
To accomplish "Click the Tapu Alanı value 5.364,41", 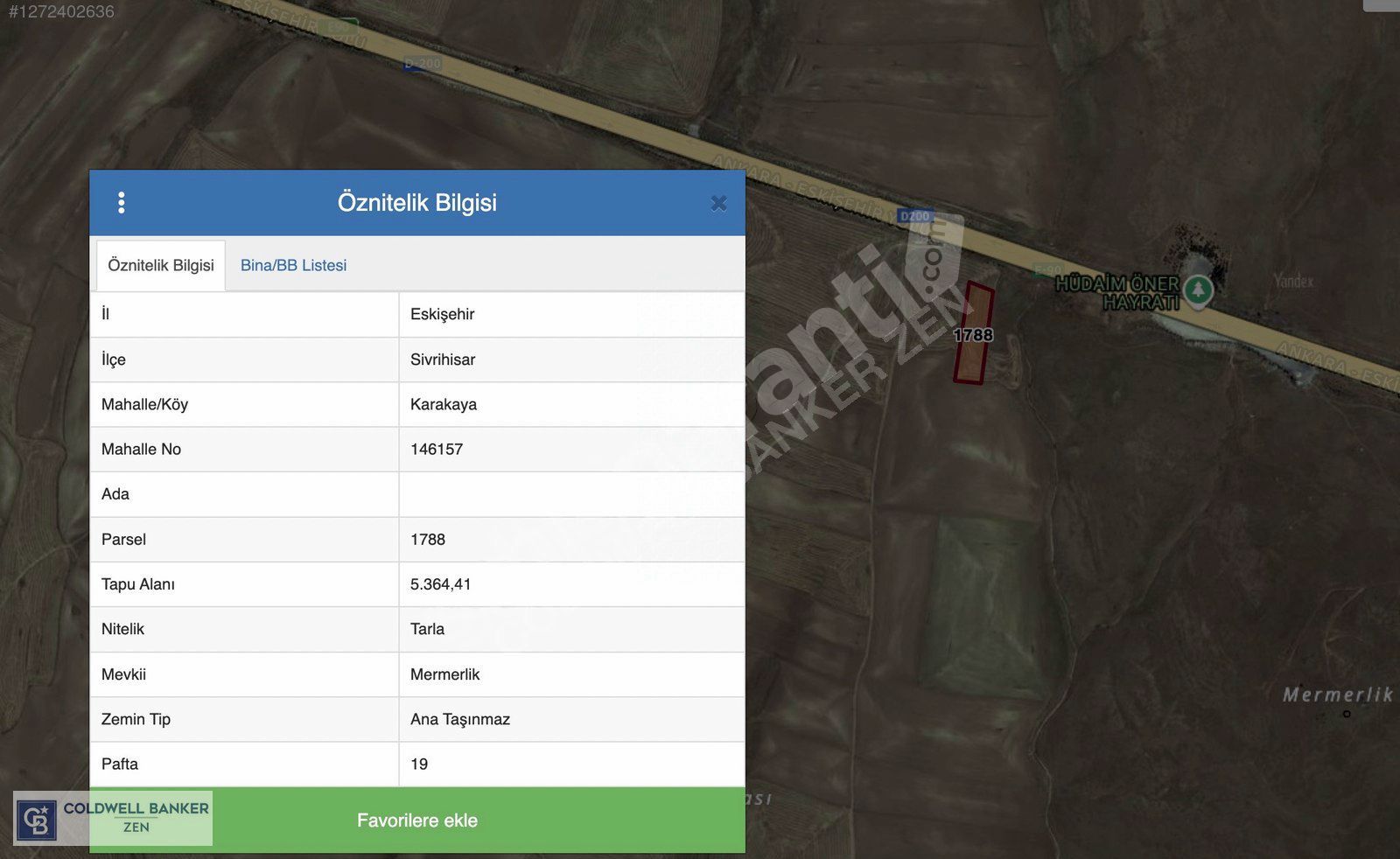I will click(x=440, y=584).
